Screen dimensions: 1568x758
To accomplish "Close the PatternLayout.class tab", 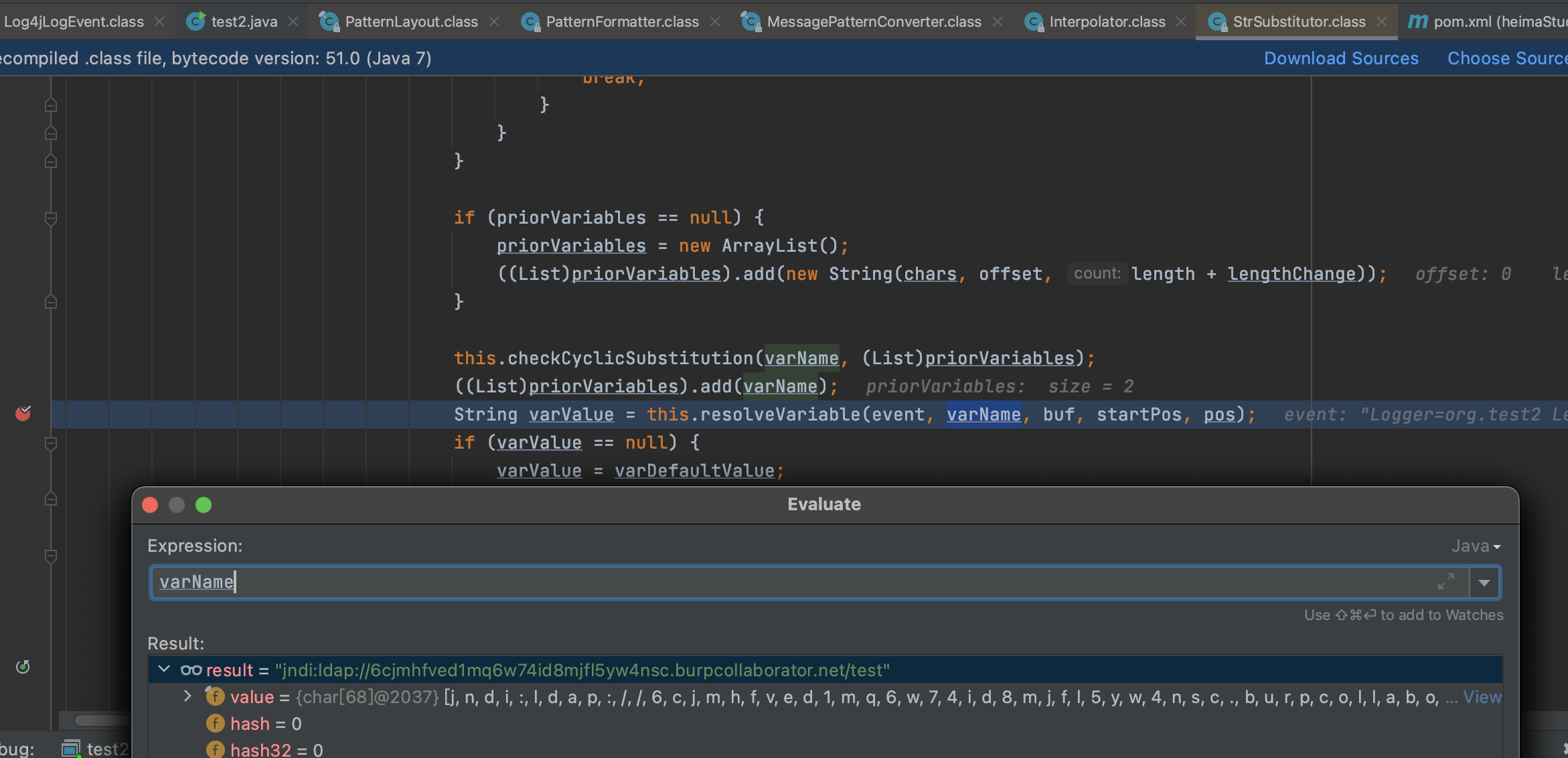I will [x=494, y=21].
